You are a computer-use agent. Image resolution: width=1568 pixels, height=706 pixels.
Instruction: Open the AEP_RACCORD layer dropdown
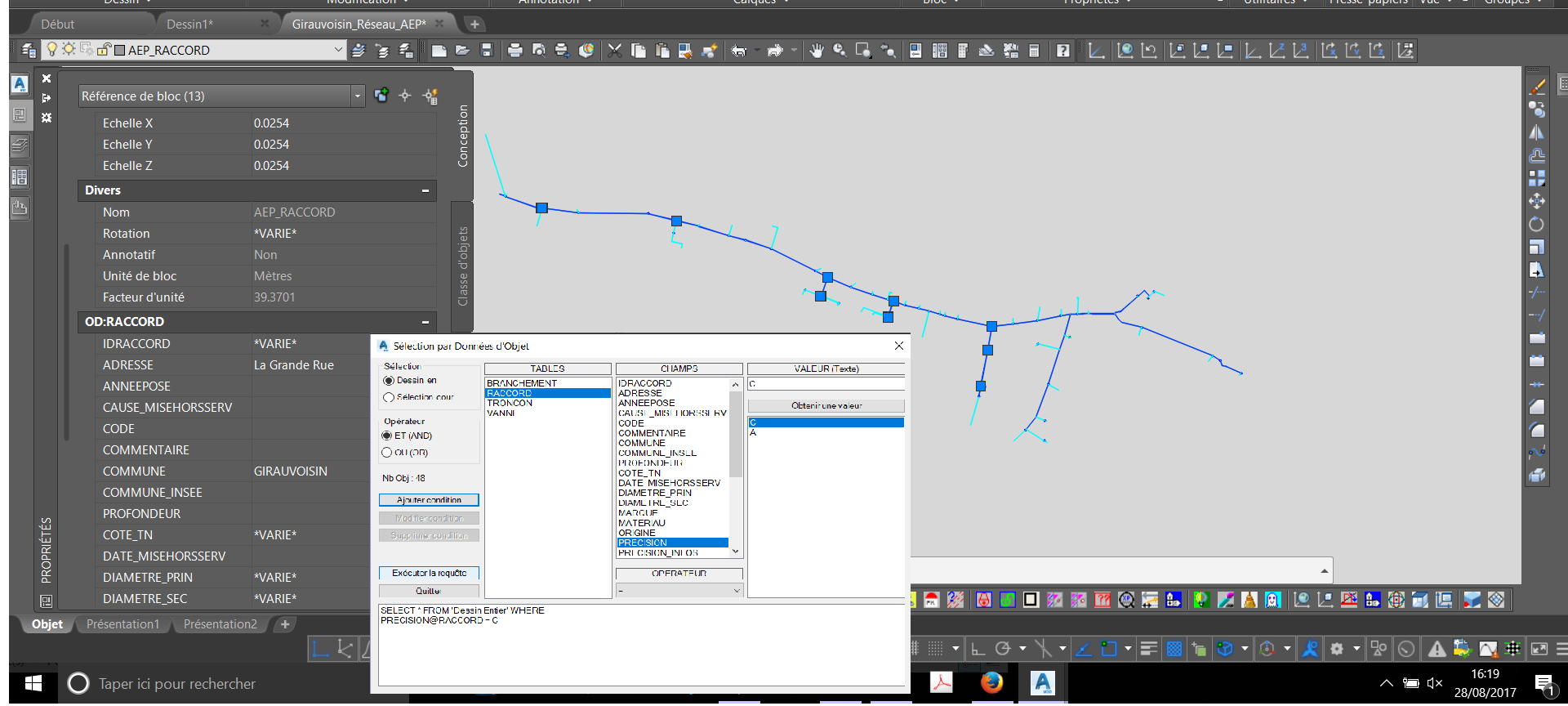coord(338,50)
